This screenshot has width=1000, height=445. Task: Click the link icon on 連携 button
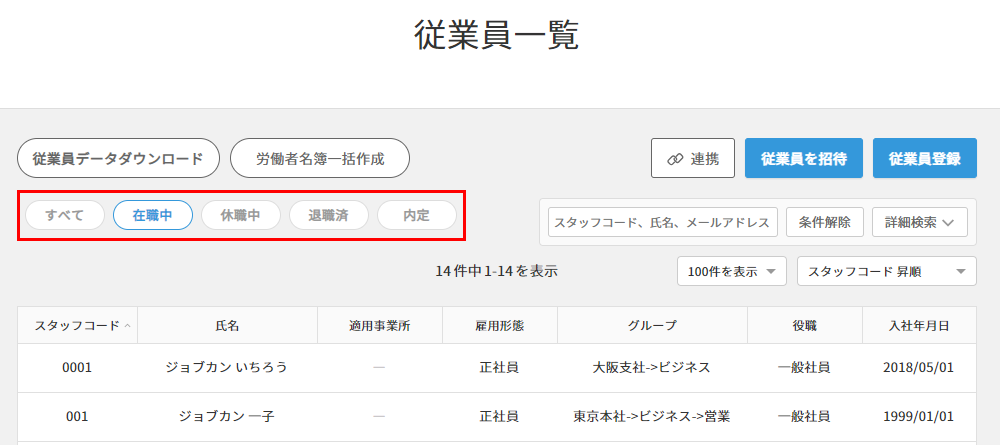[x=674, y=159]
